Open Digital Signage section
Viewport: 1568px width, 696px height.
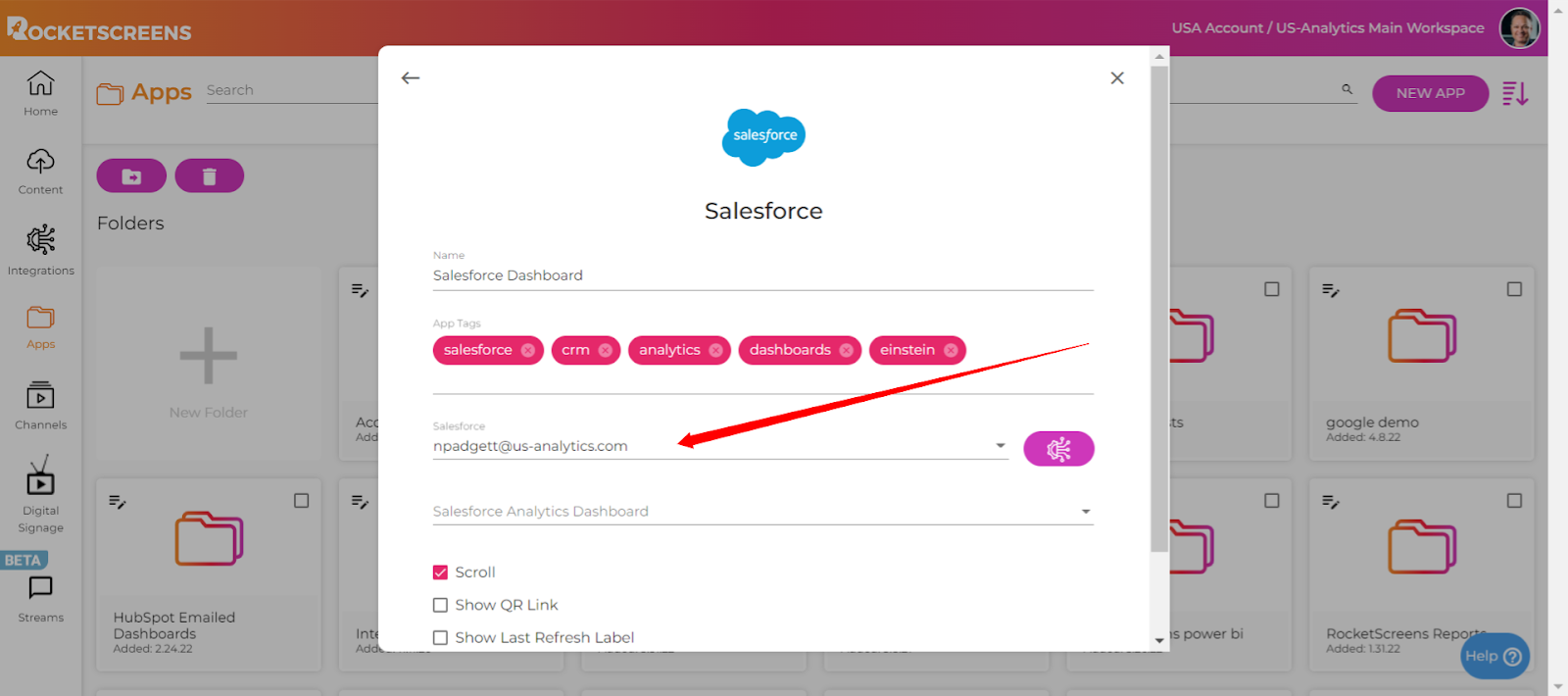pyautogui.click(x=40, y=495)
